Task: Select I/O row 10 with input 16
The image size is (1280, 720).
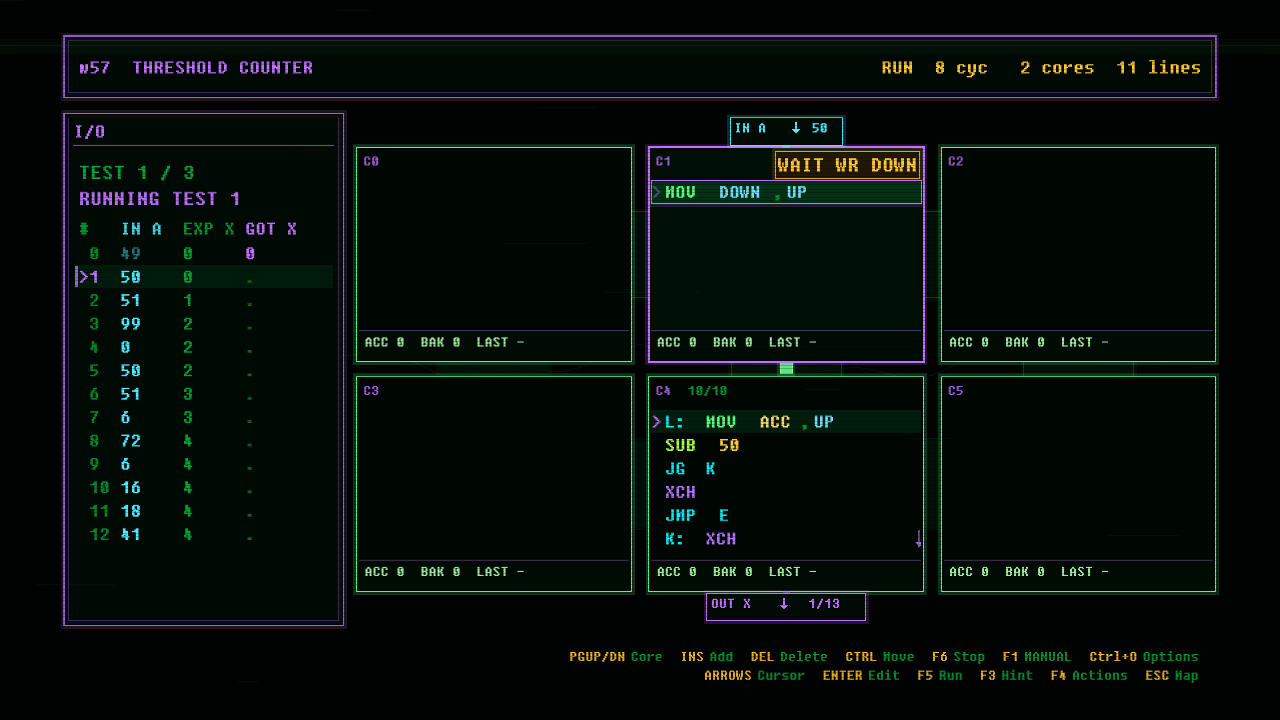Action: (204, 488)
